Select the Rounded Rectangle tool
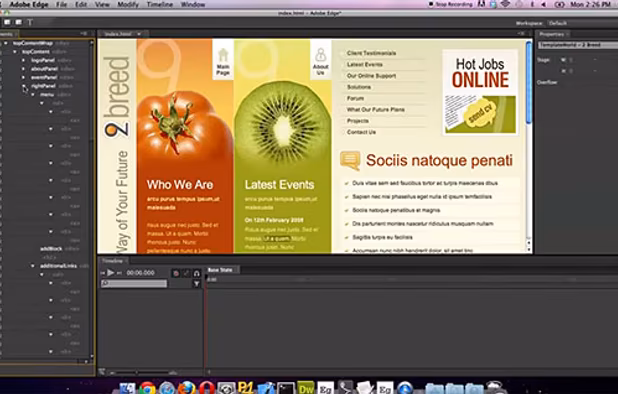Screen dimensions: 618x394 (x=19, y=22)
